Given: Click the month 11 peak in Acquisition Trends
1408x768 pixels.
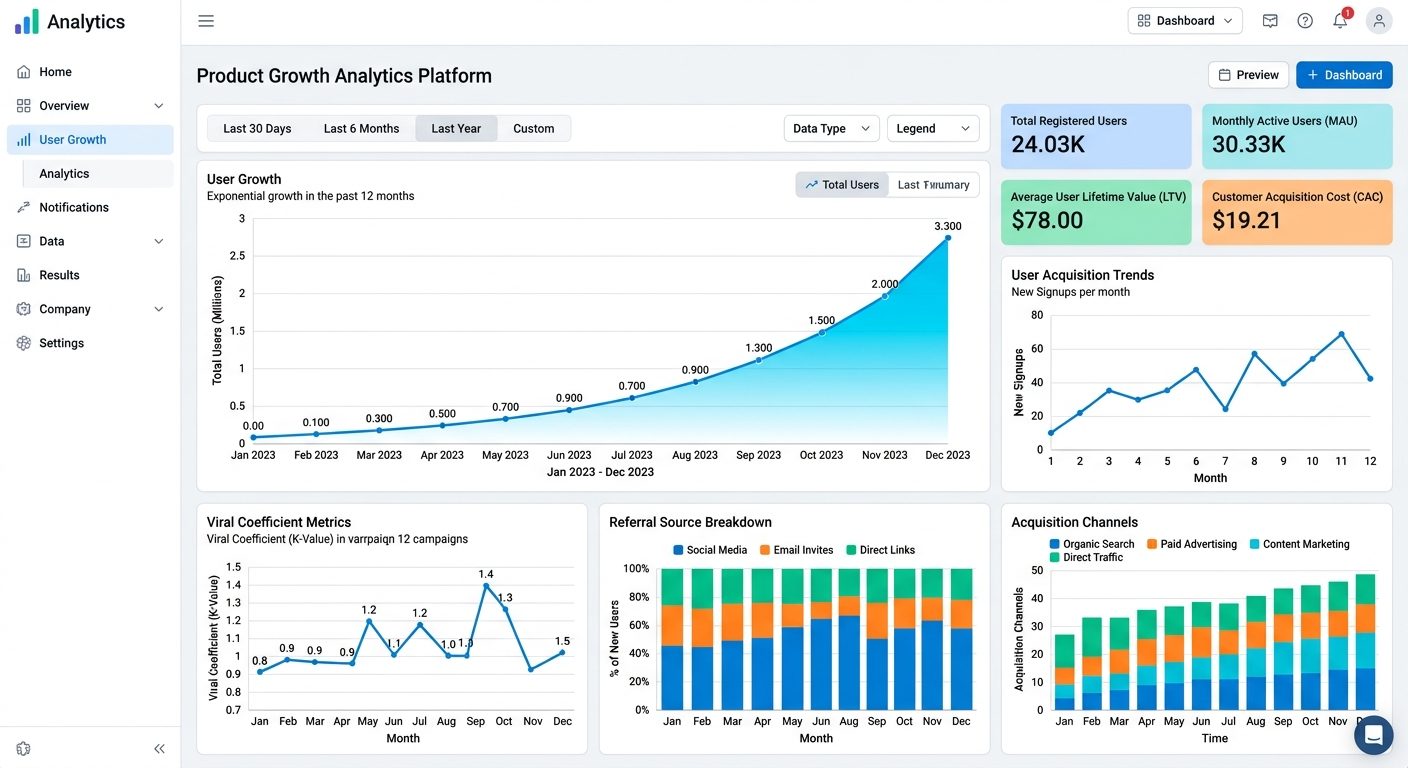Looking at the screenshot, I should pyautogui.click(x=1341, y=334).
